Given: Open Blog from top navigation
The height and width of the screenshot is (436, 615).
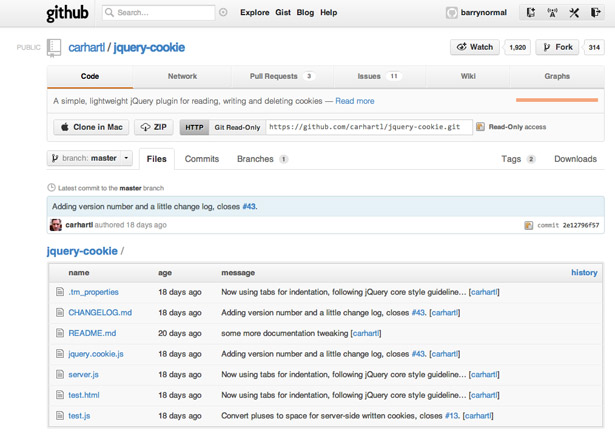Looking at the screenshot, I should (x=305, y=13).
